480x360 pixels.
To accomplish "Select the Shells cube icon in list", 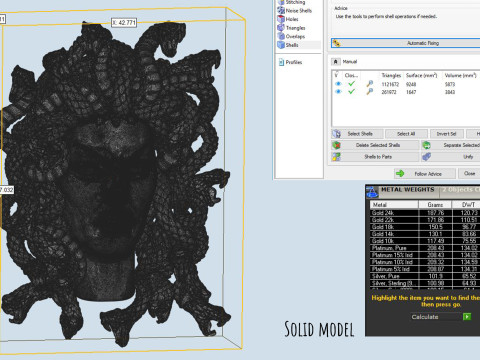I will (x=281, y=45).
